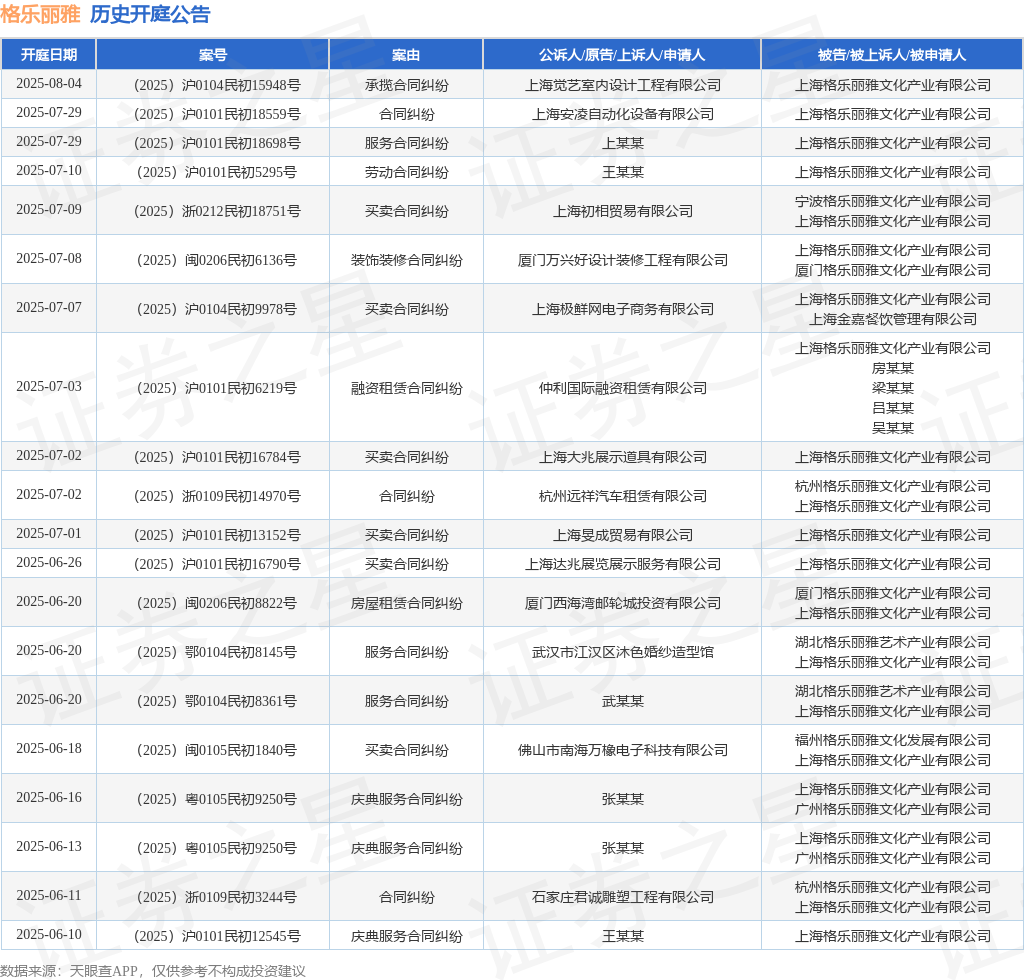Click plaintiff 石家庄君诚雕塑工程有限公司
Image resolution: width=1024 pixels, height=980 pixels.
coord(622,897)
